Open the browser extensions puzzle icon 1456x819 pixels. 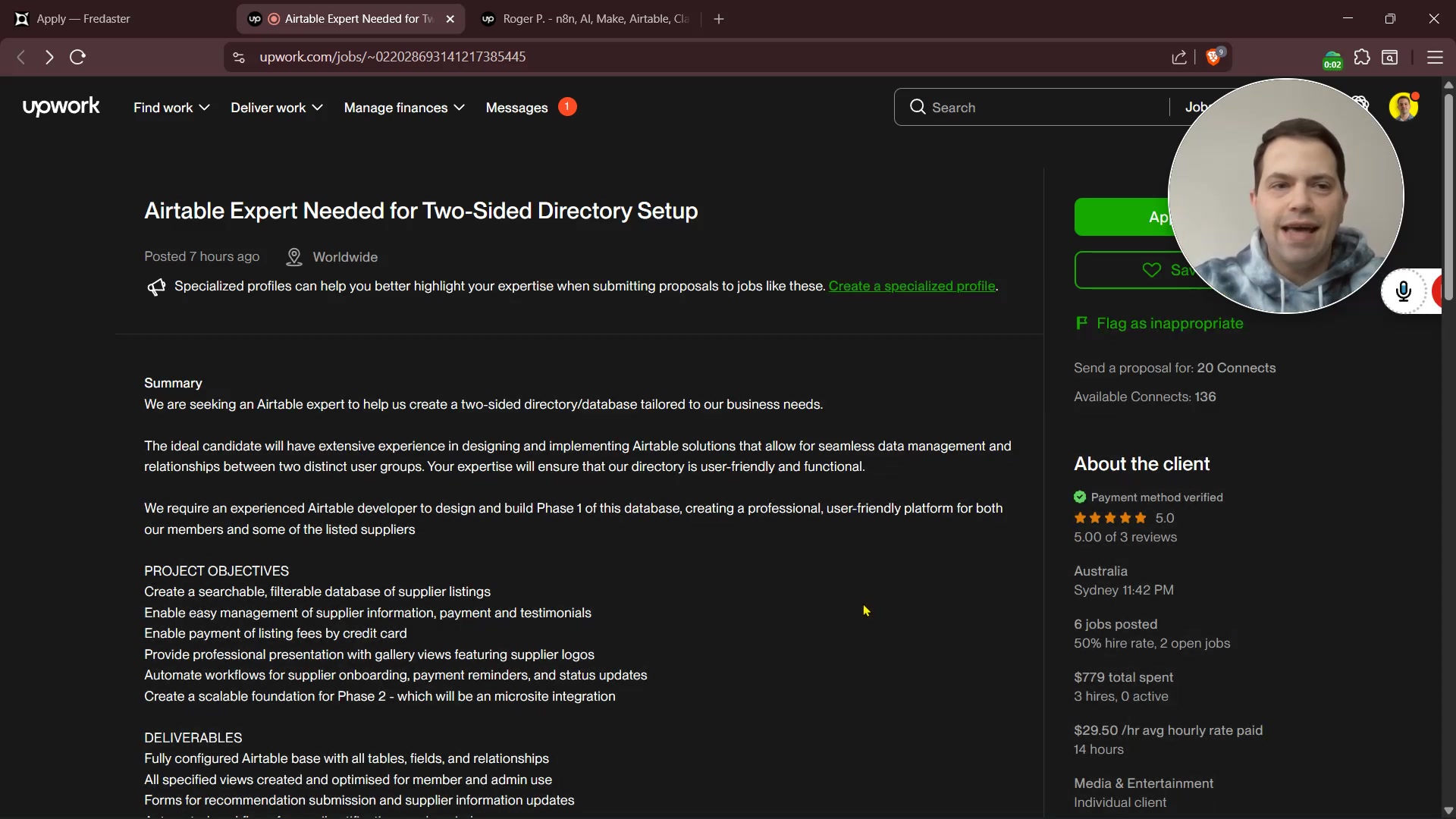(x=1362, y=57)
